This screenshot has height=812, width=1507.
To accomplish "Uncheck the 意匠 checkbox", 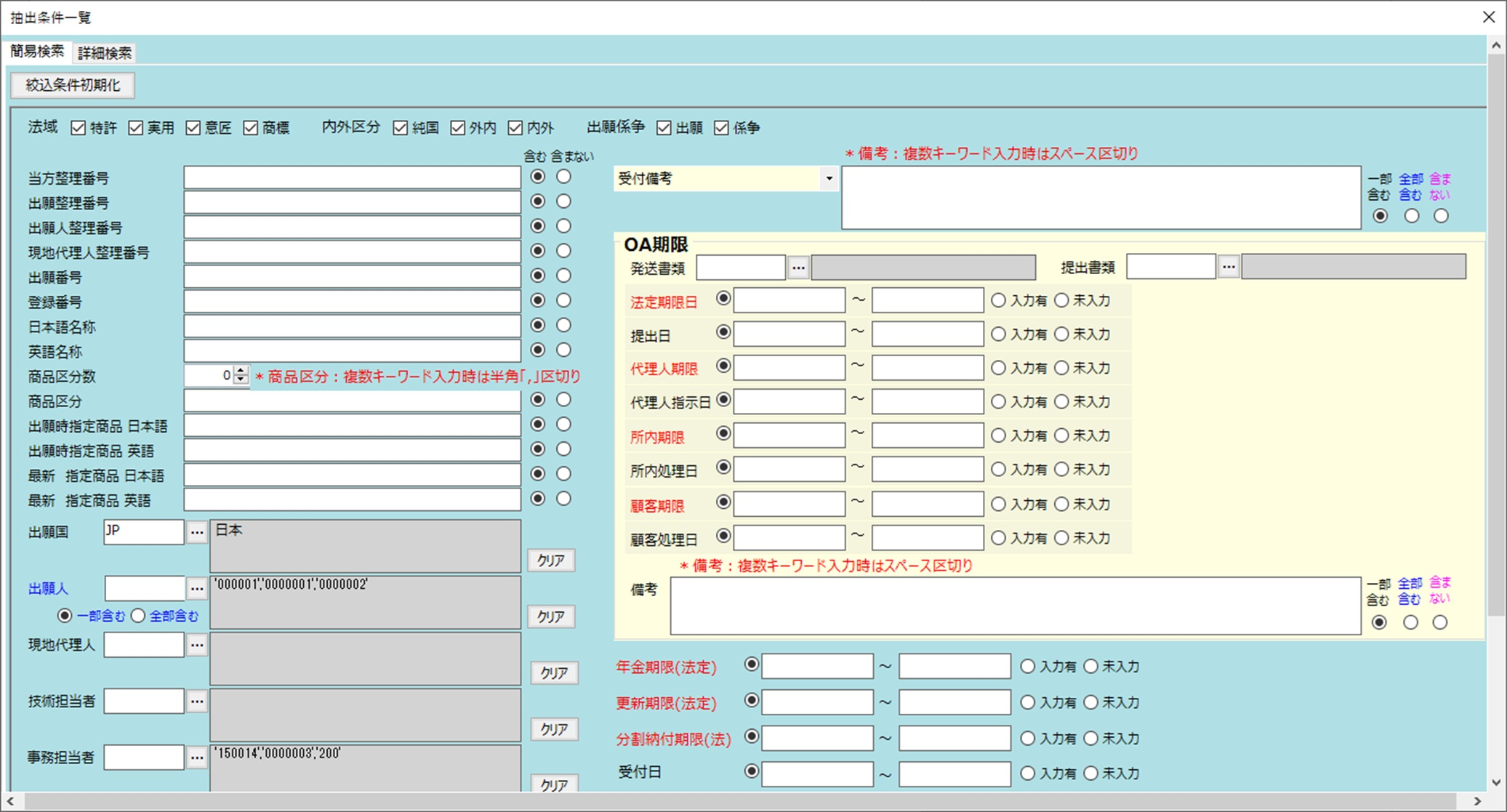I will [x=193, y=128].
